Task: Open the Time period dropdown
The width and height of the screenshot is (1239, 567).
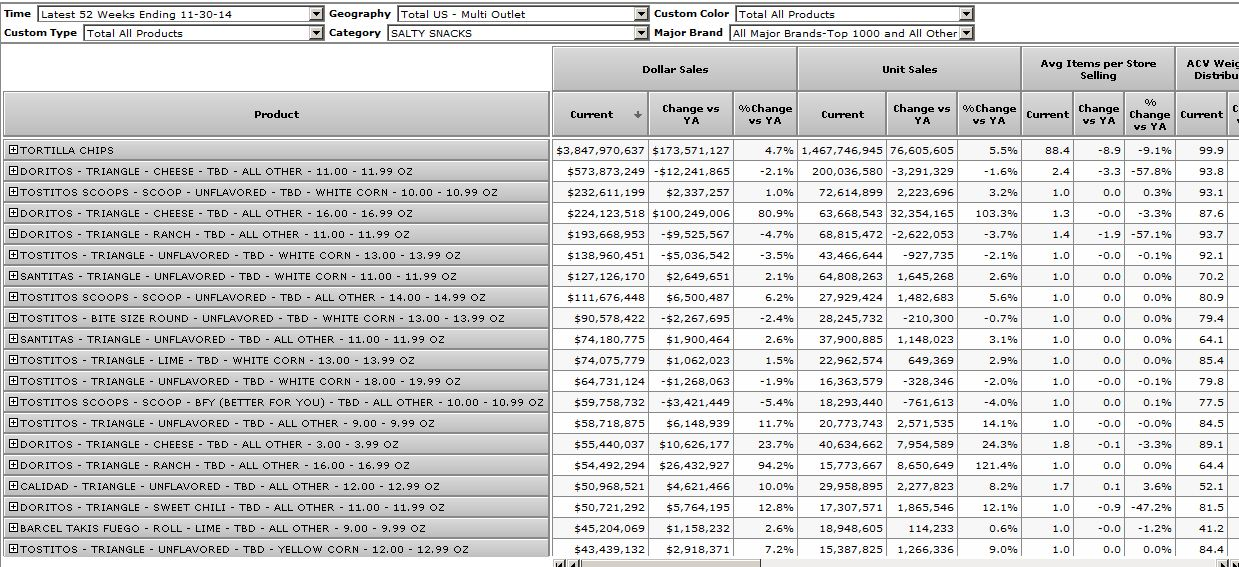Action: click(x=316, y=15)
